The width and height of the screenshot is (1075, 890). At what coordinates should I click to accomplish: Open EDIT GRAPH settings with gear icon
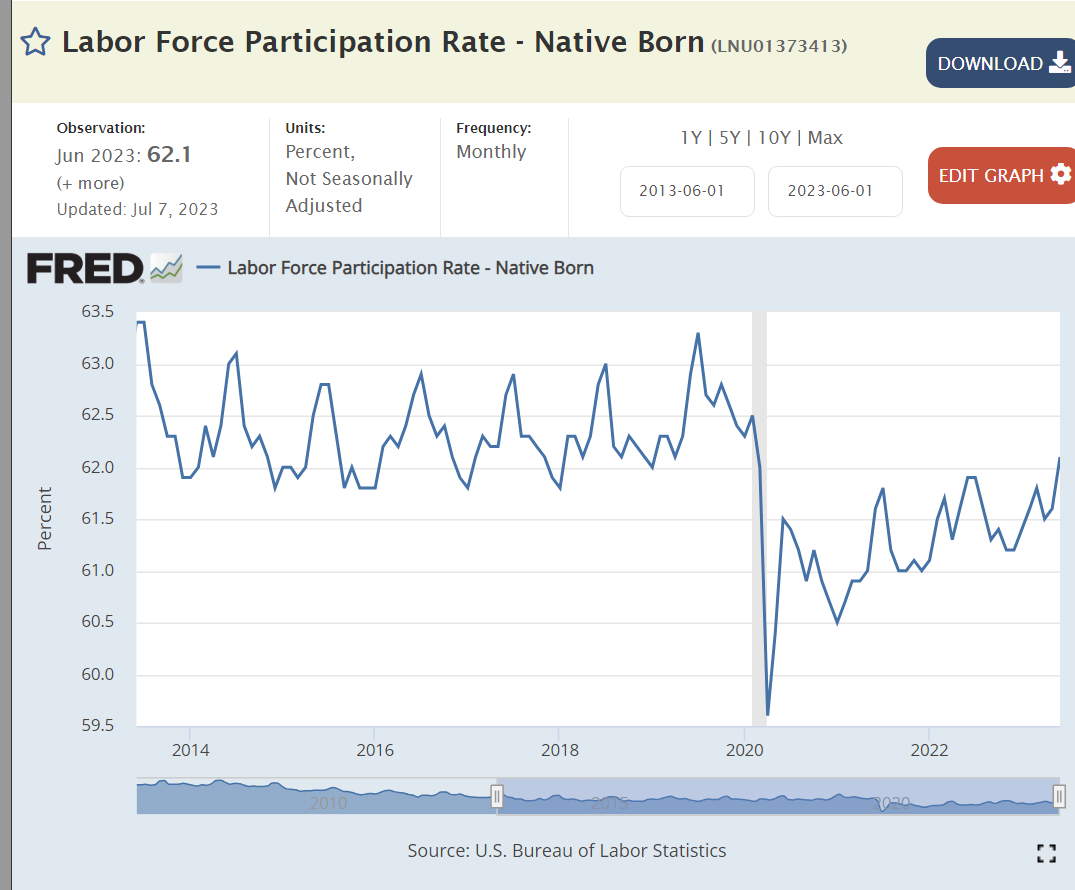click(1002, 175)
